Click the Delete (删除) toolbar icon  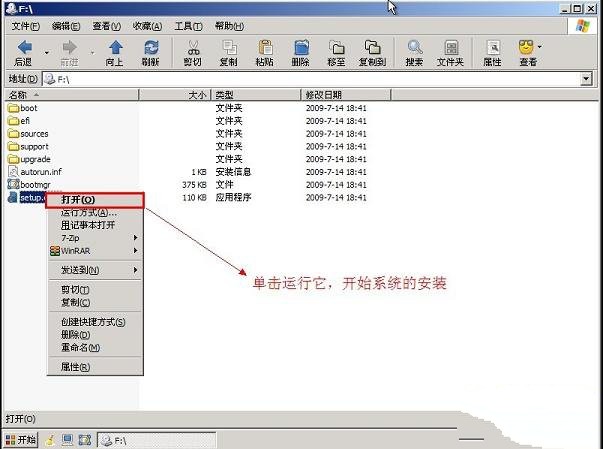click(x=300, y=48)
